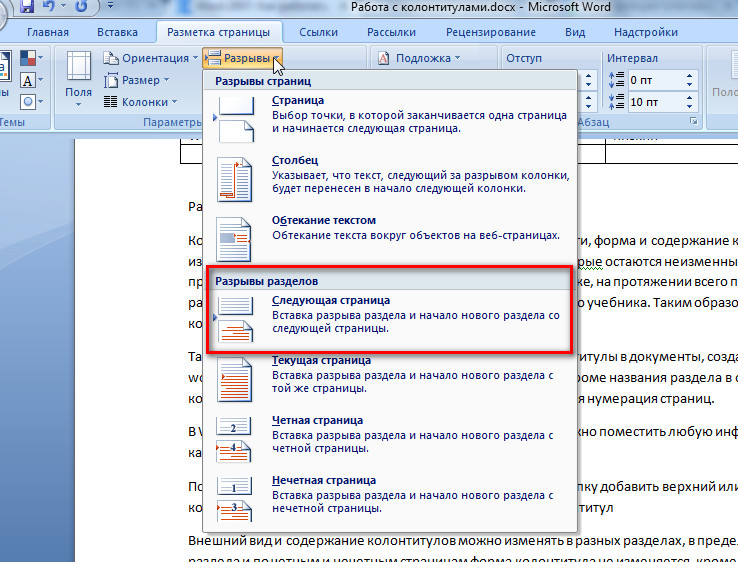Select Обтекание текстом break option
Screen dimensions: 738x562
point(390,238)
